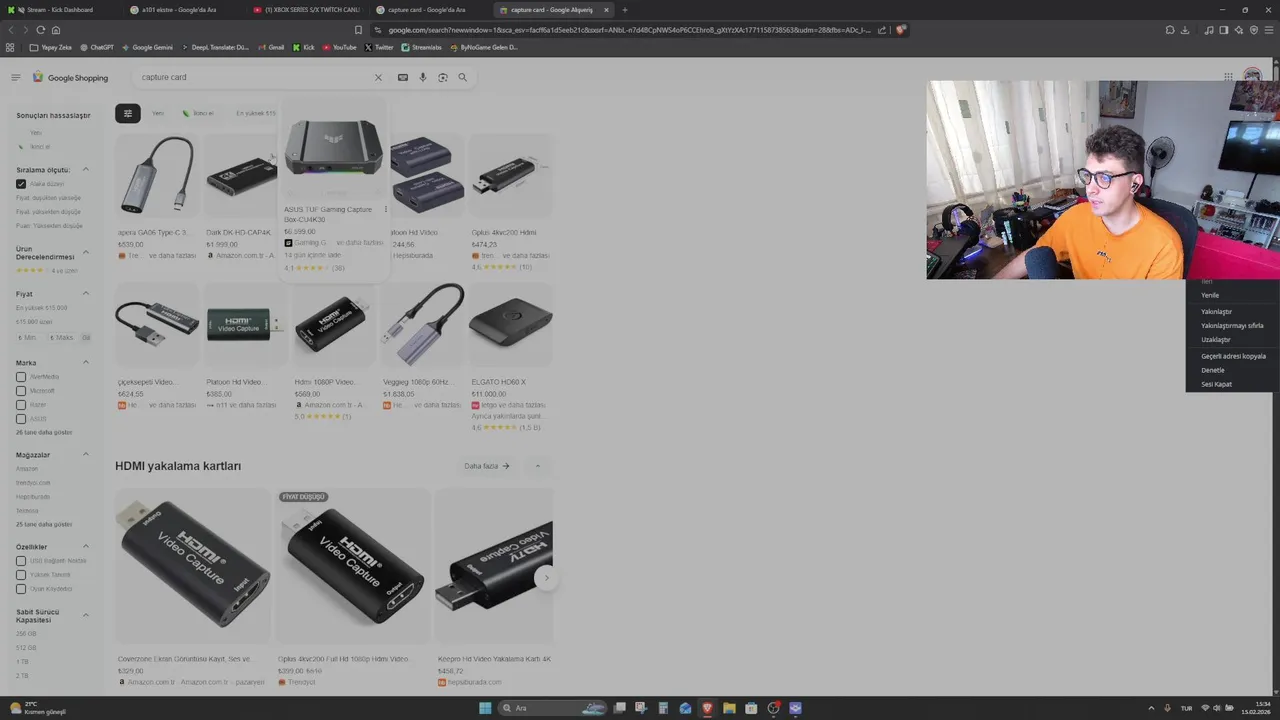
Task: Click the Daha fazla button
Action: pos(487,466)
